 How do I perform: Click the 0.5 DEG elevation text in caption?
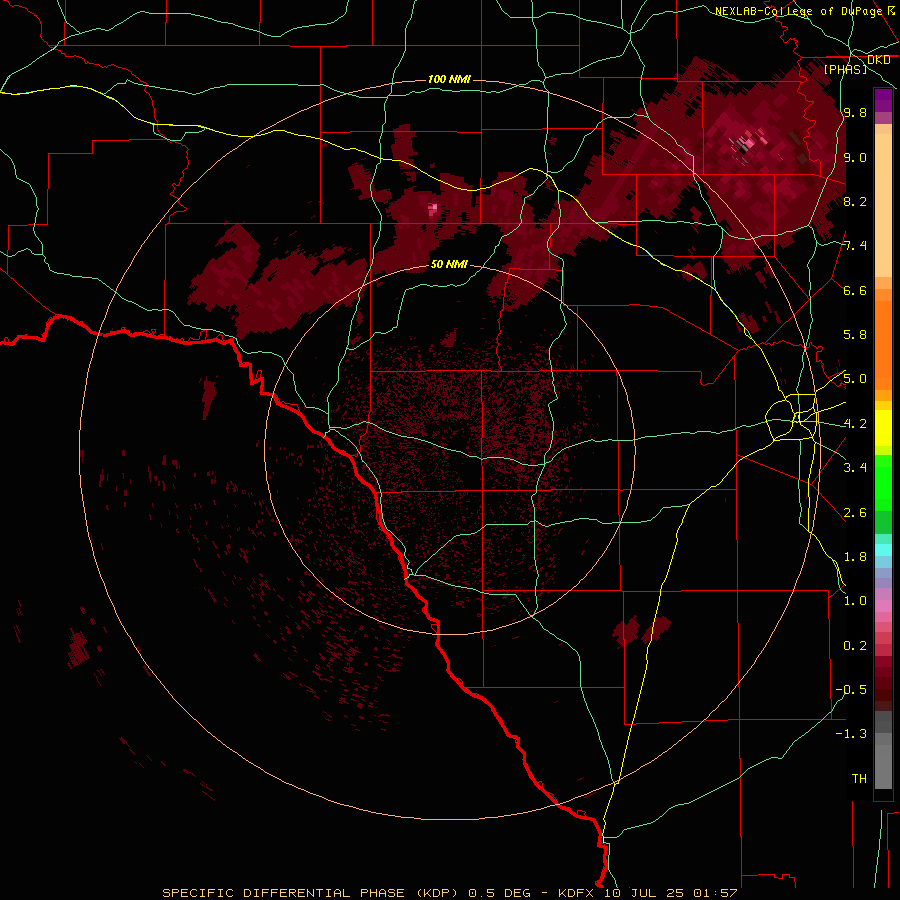pyautogui.click(x=499, y=893)
